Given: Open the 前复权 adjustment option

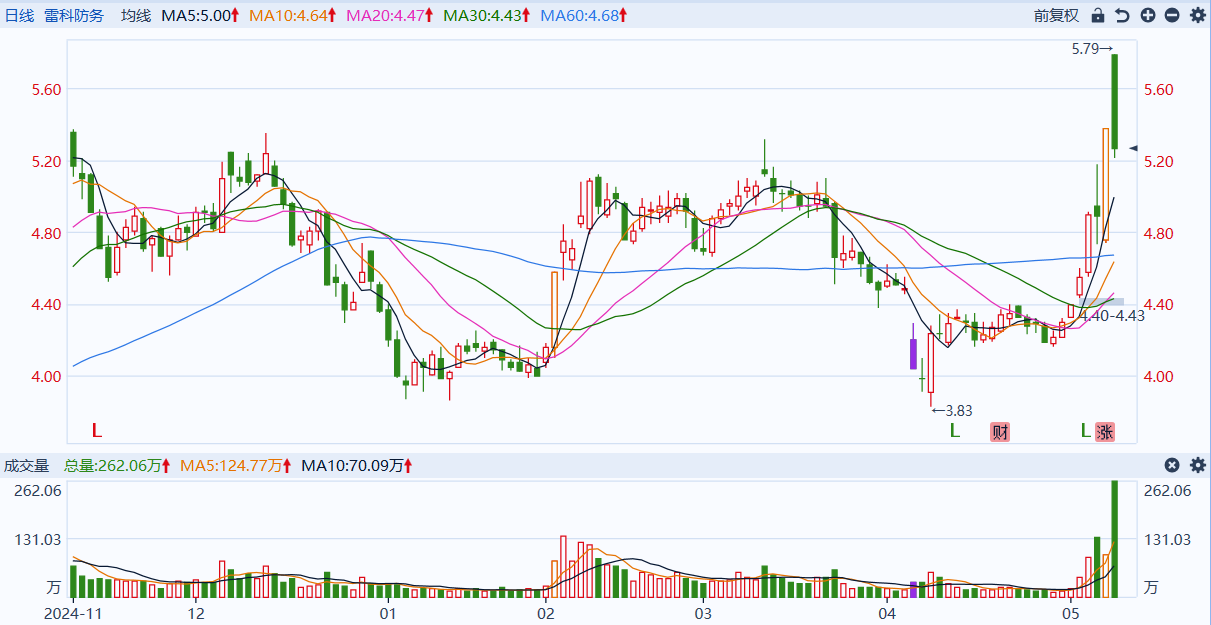Looking at the screenshot, I should 1057,16.
